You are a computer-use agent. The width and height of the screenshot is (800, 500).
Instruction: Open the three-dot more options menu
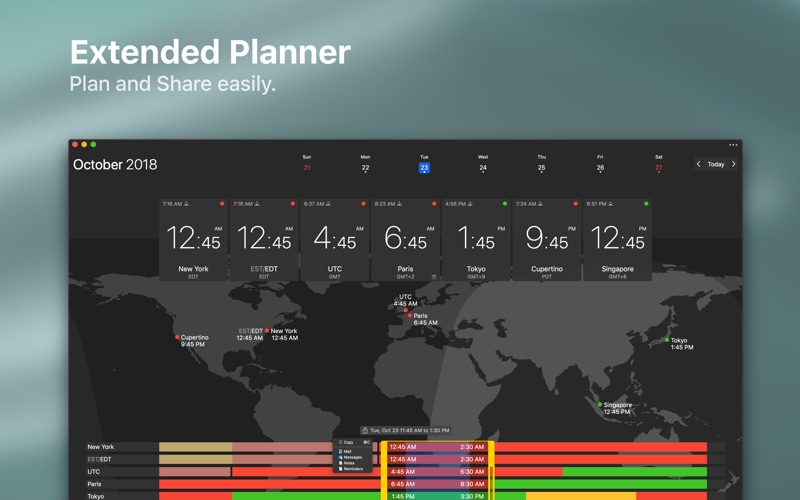point(733,145)
